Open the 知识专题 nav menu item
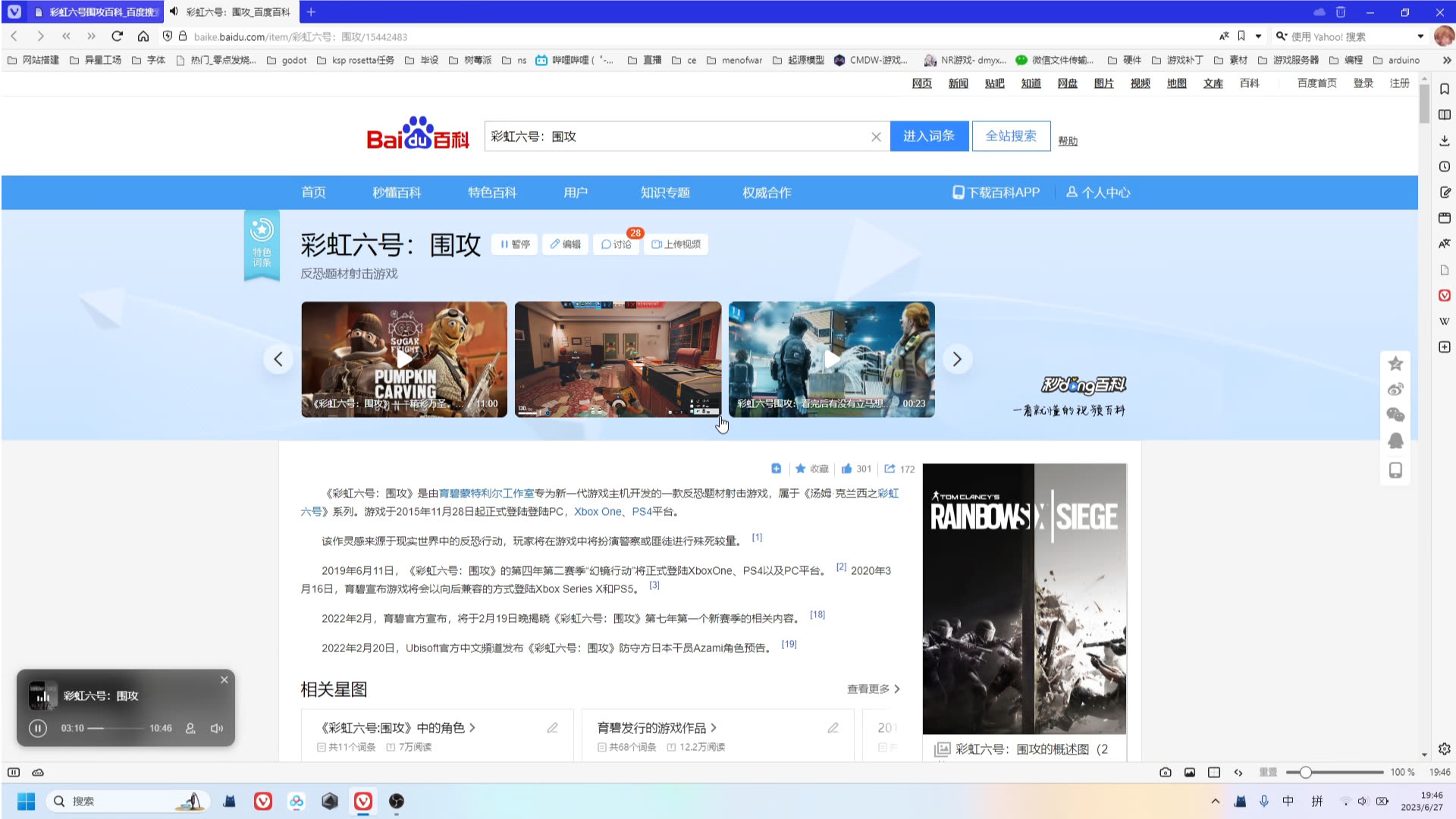Screen dimensions: 1456x819 (665, 193)
